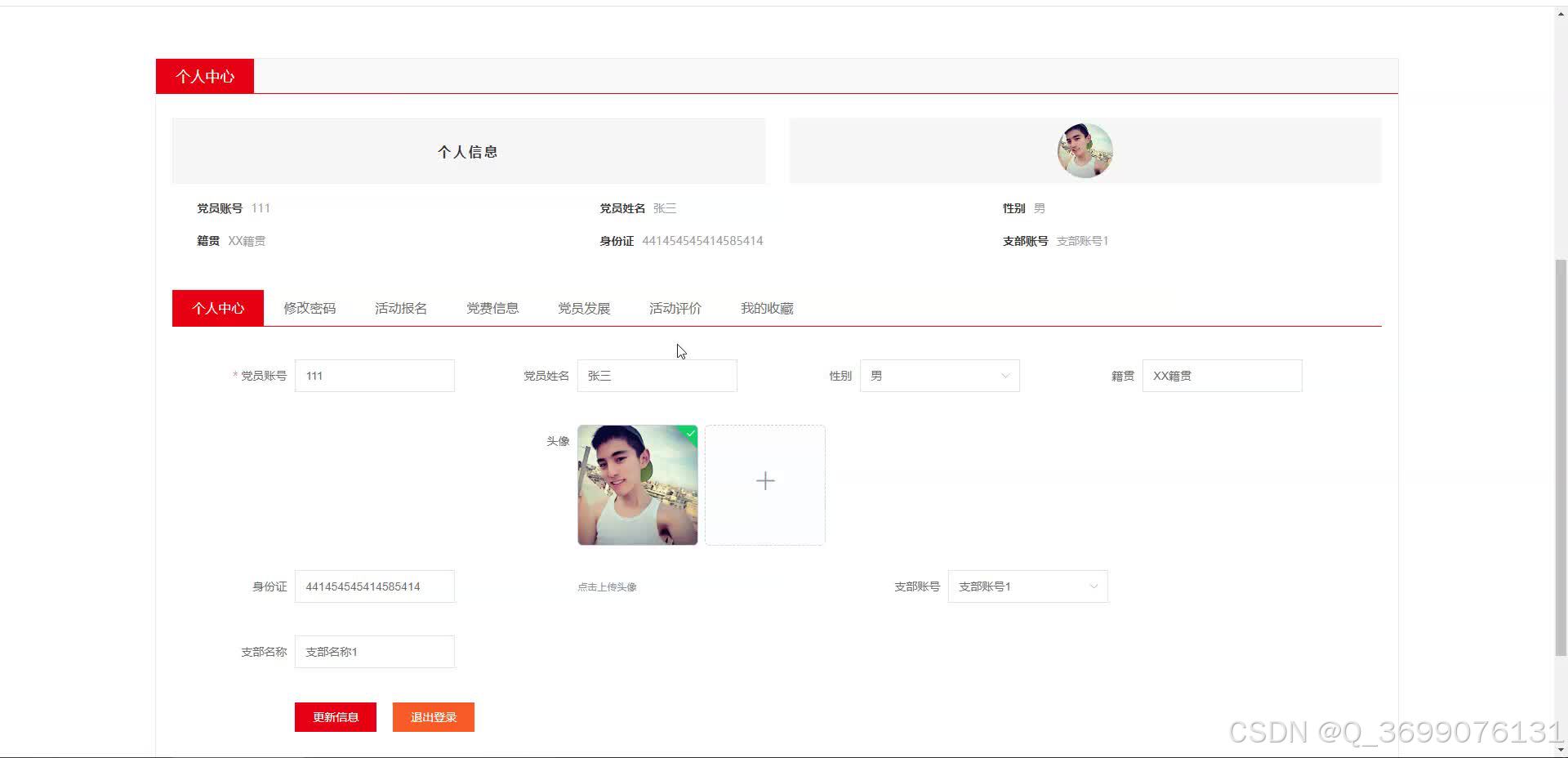Click the 身份证 ID number input field
The width and height of the screenshot is (1568, 758).
click(x=374, y=586)
